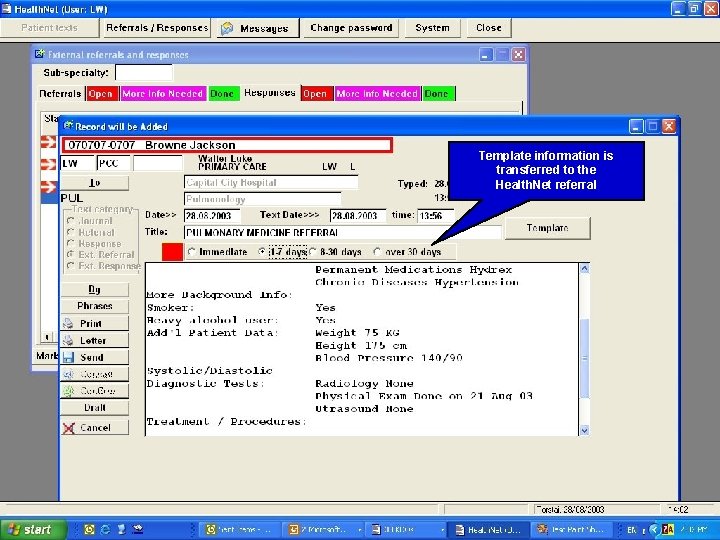This screenshot has height=540, width=720.
Task: Open the Windows start menu
Action: 33,529
